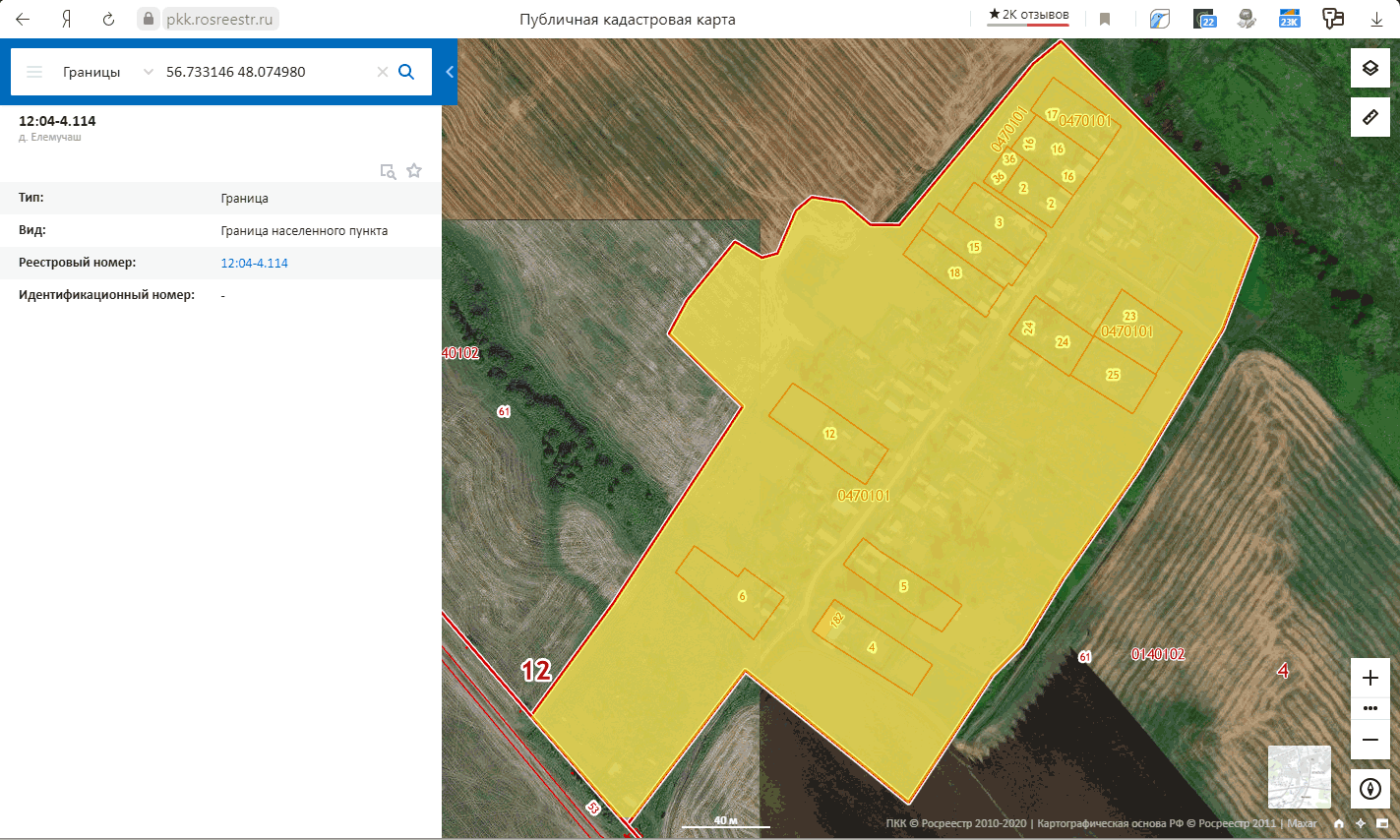Screen dimensions: 1400x840
Task: Open the extension with the 23K badge
Action: pyautogui.click(x=1289, y=19)
